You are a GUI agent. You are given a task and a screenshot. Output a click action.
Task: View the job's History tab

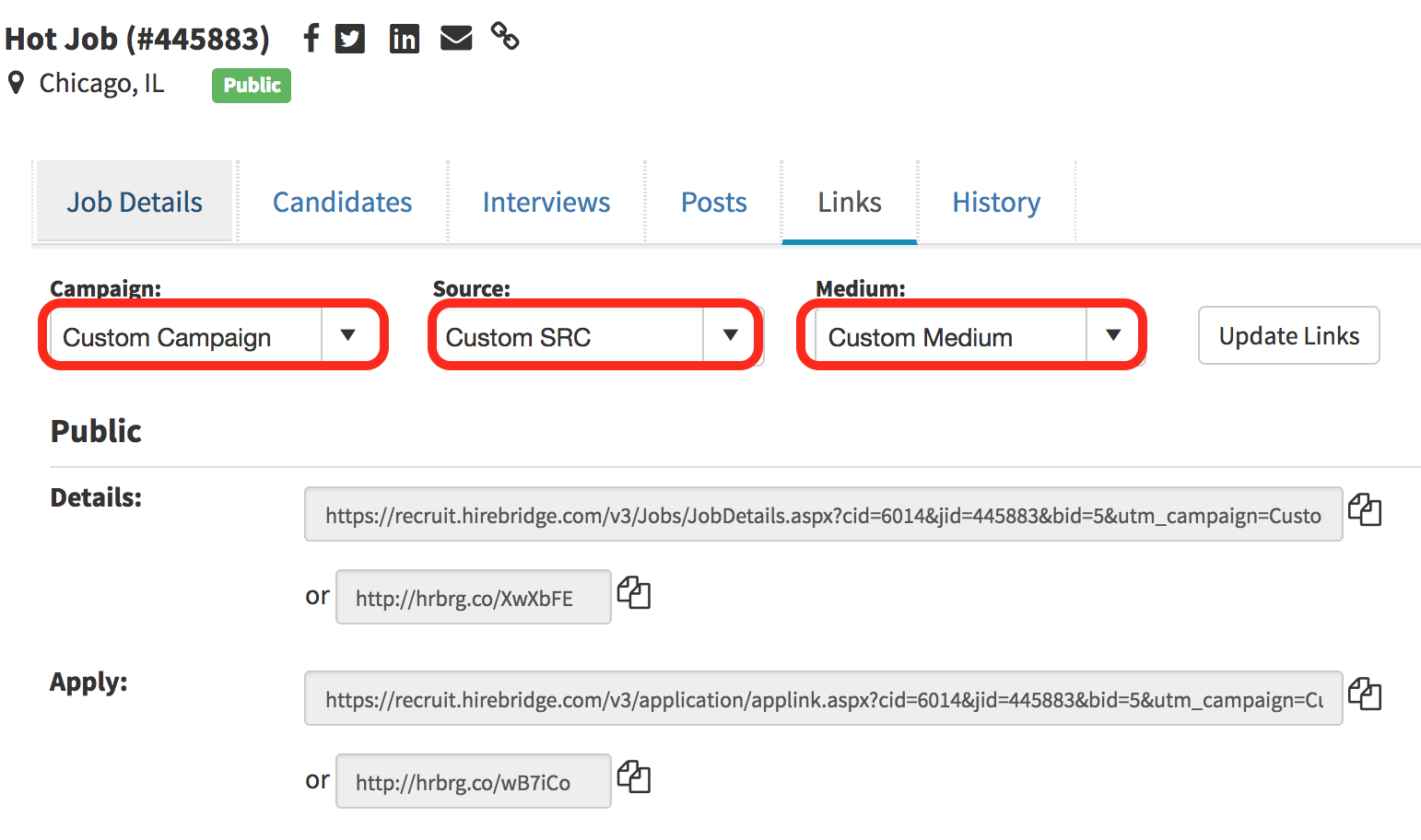[x=996, y=202]
